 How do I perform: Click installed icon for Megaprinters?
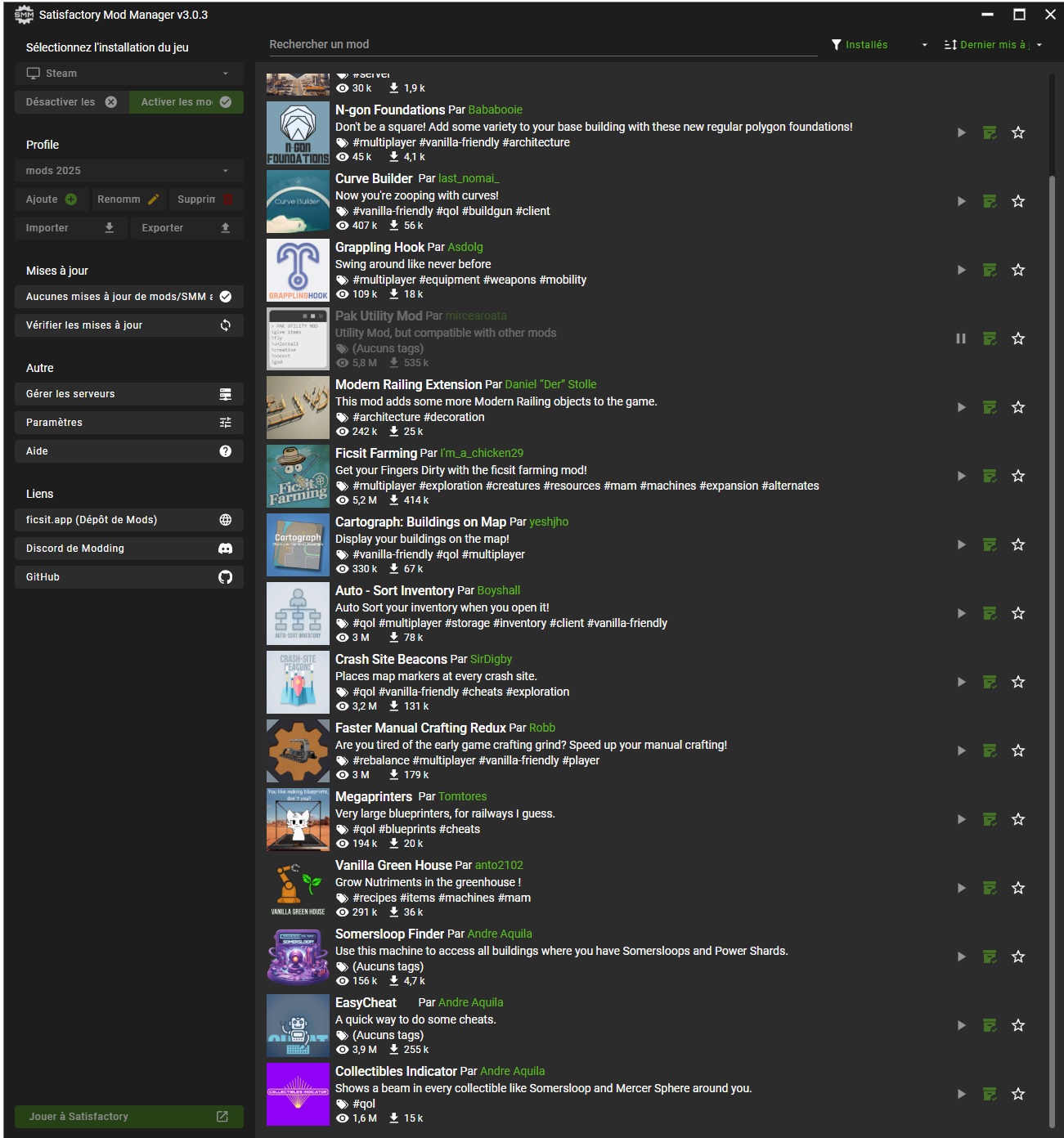click(x=990, y=819)
